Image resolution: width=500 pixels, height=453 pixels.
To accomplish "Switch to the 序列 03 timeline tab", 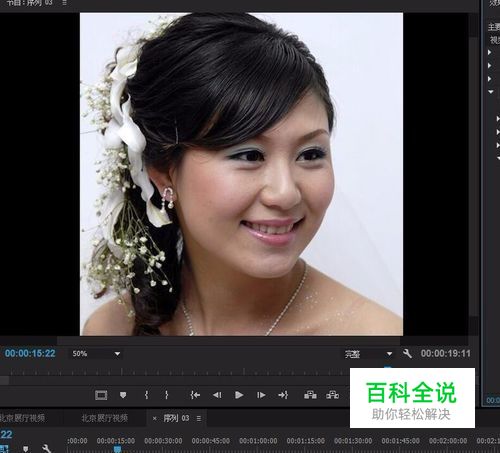I will point(176,418).
